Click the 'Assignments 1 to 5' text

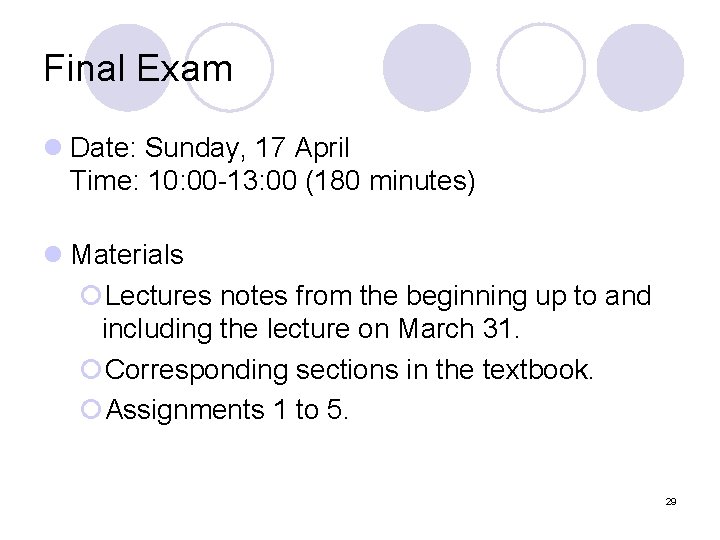point(227,410)
